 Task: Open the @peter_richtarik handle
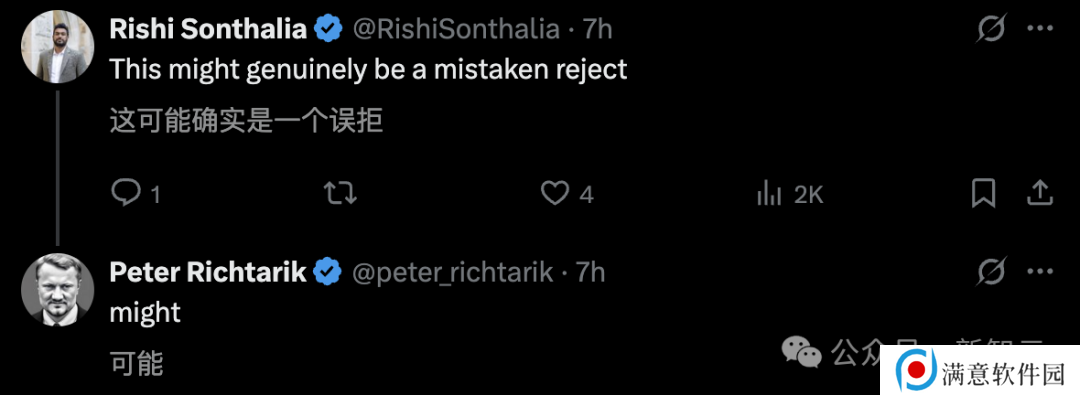[453, 273]
